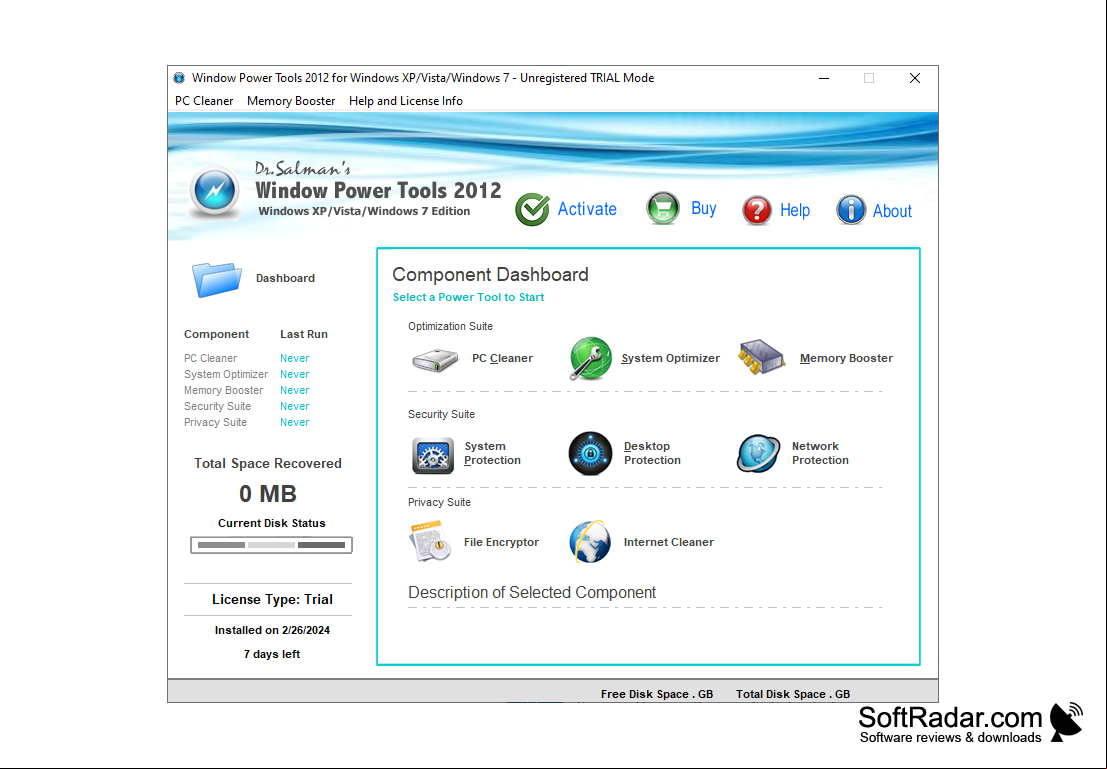Click the Never value for PC Cleaner

pos(294,358)
